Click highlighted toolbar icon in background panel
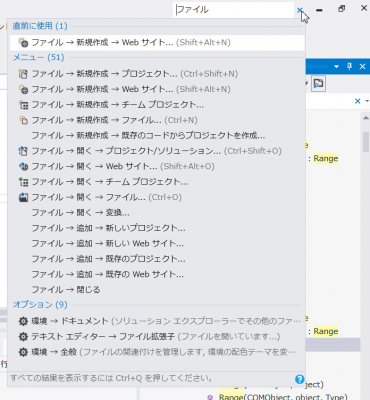The image size is (370, 400). coord(318,83)
